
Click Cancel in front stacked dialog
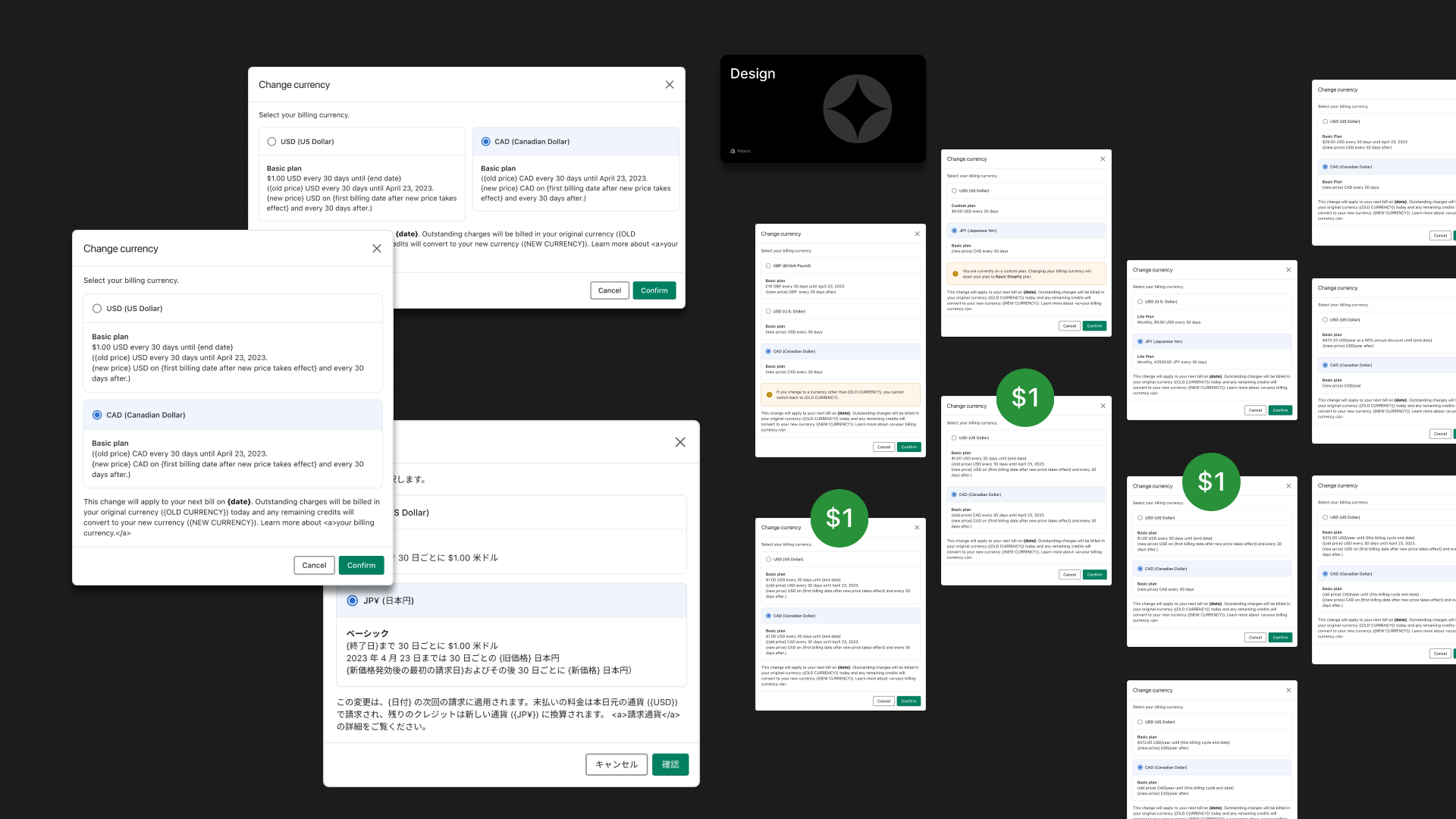pyautogui.click(x=314, y=565)
